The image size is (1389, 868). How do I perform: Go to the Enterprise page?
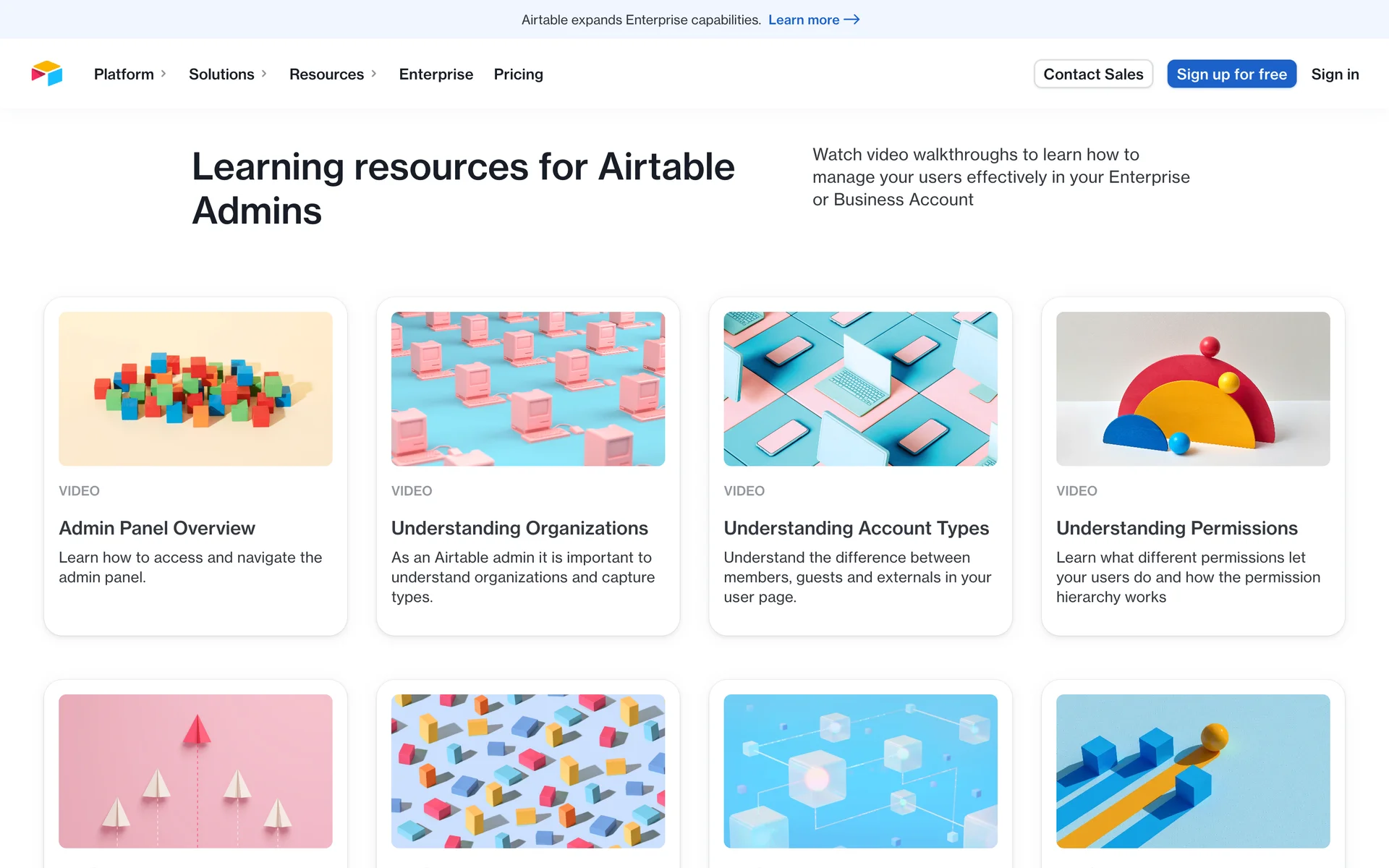(436, 74)
